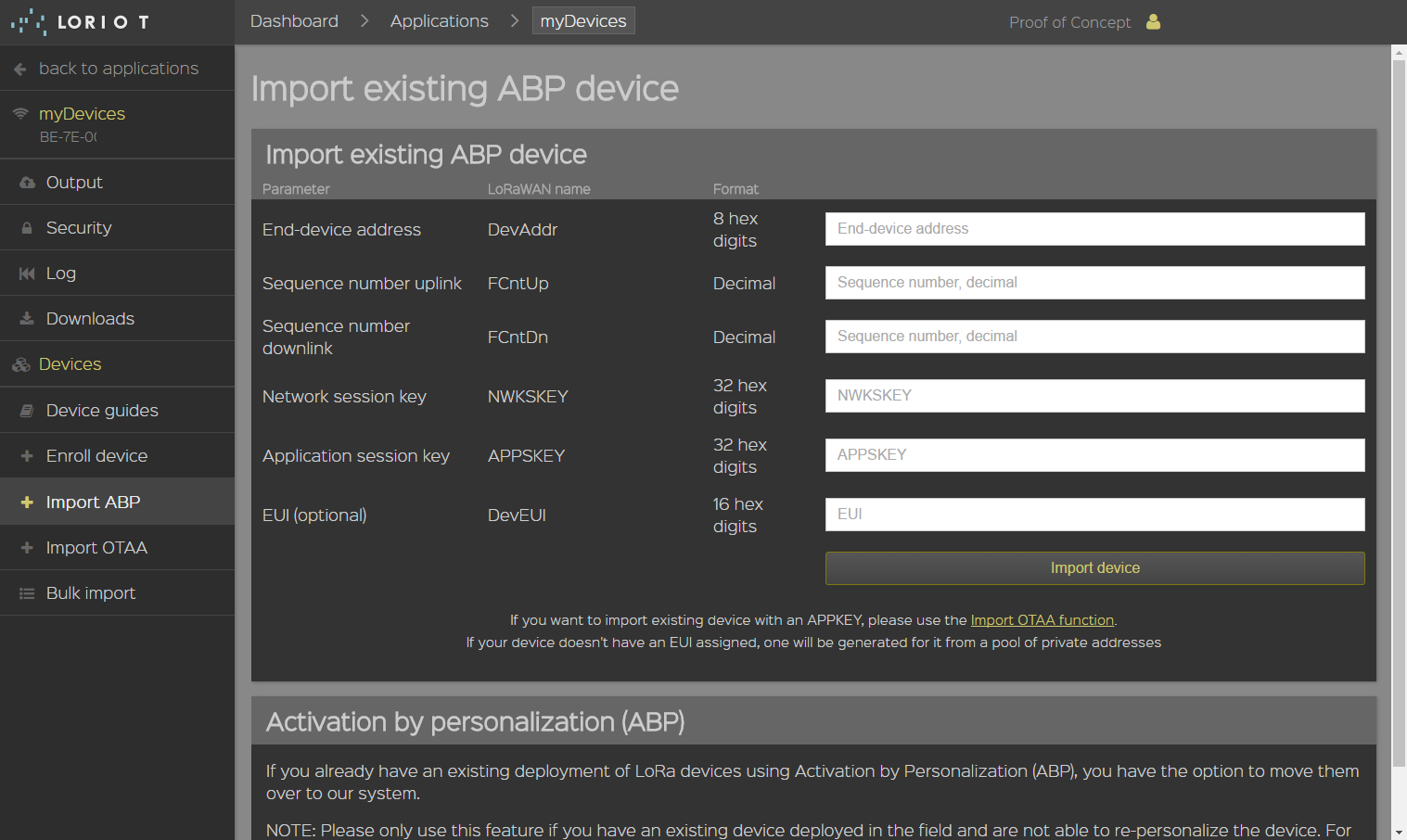The width and height of the screenshot is (1407, 840).
Task: Click Proof of Concept account label
Action: [x=1069, y=22]
